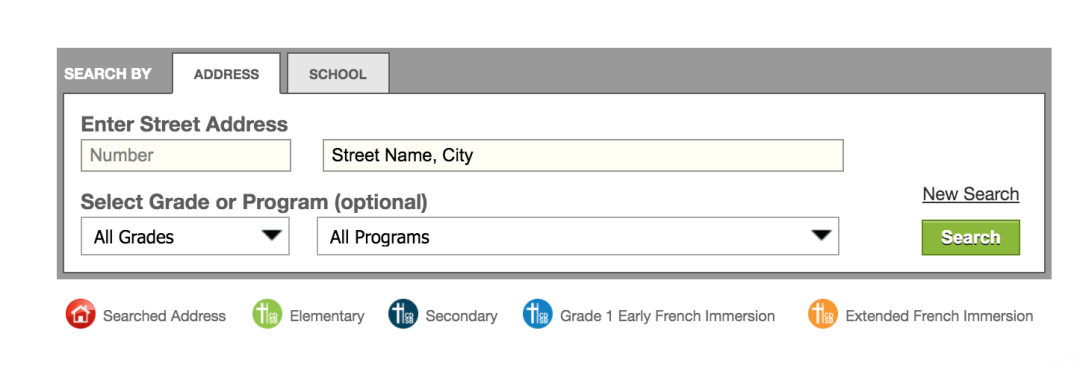Screen dimensions: 1080x366
Task: Switch to the ADDRESS tab
Action: (227, 74)
